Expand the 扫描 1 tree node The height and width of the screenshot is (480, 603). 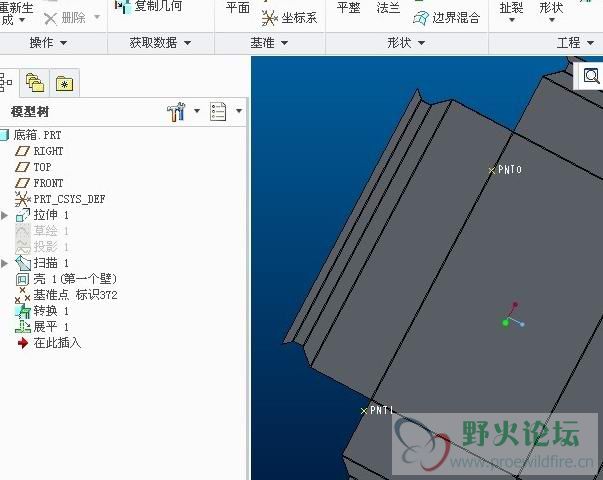click(x=5, y=263)
